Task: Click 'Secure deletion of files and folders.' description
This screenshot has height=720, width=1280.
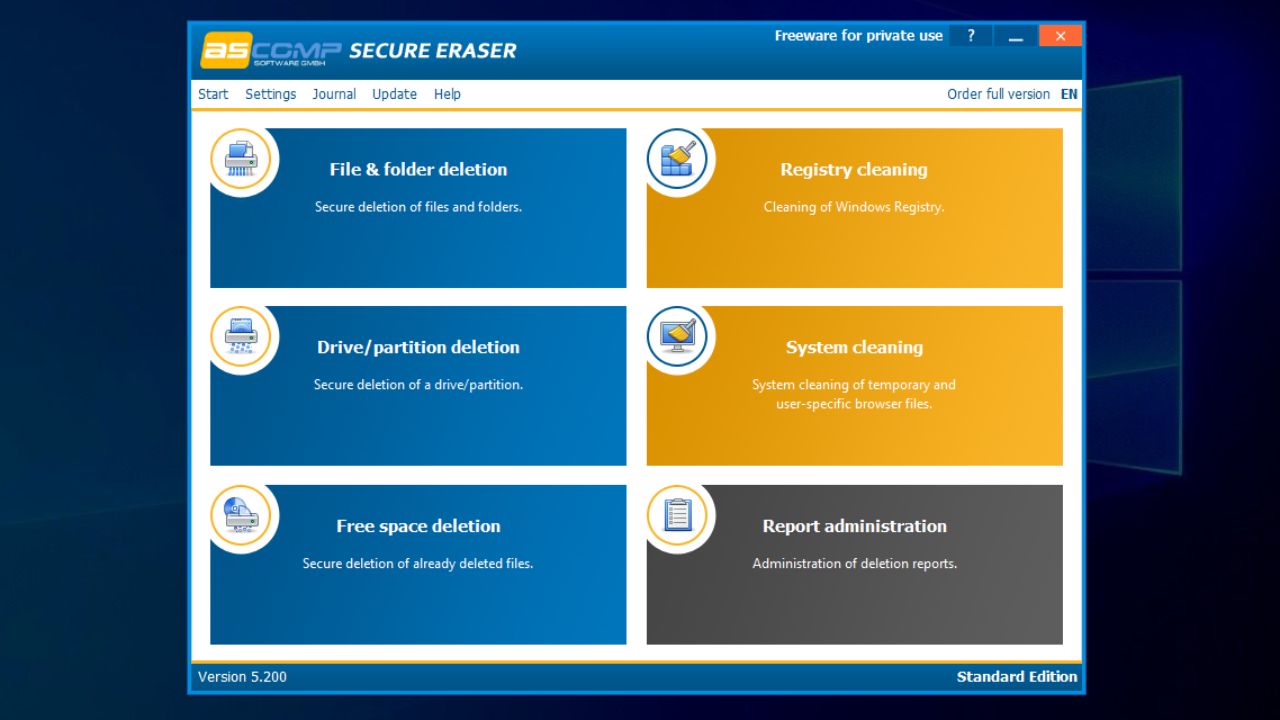Action: [x=418, y=207]
